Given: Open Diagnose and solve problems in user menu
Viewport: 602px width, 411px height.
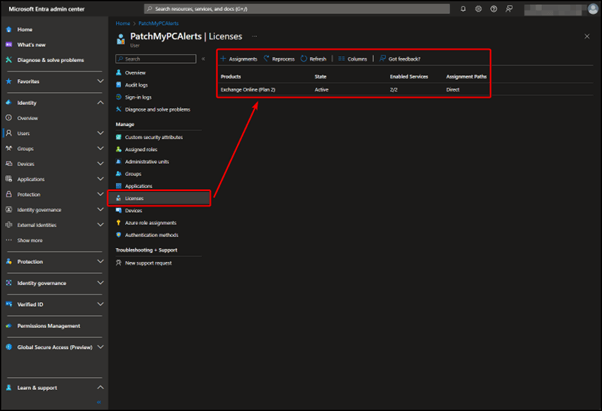Looking at the screenshot, I should pyautogui.click(x=157, y=109).
